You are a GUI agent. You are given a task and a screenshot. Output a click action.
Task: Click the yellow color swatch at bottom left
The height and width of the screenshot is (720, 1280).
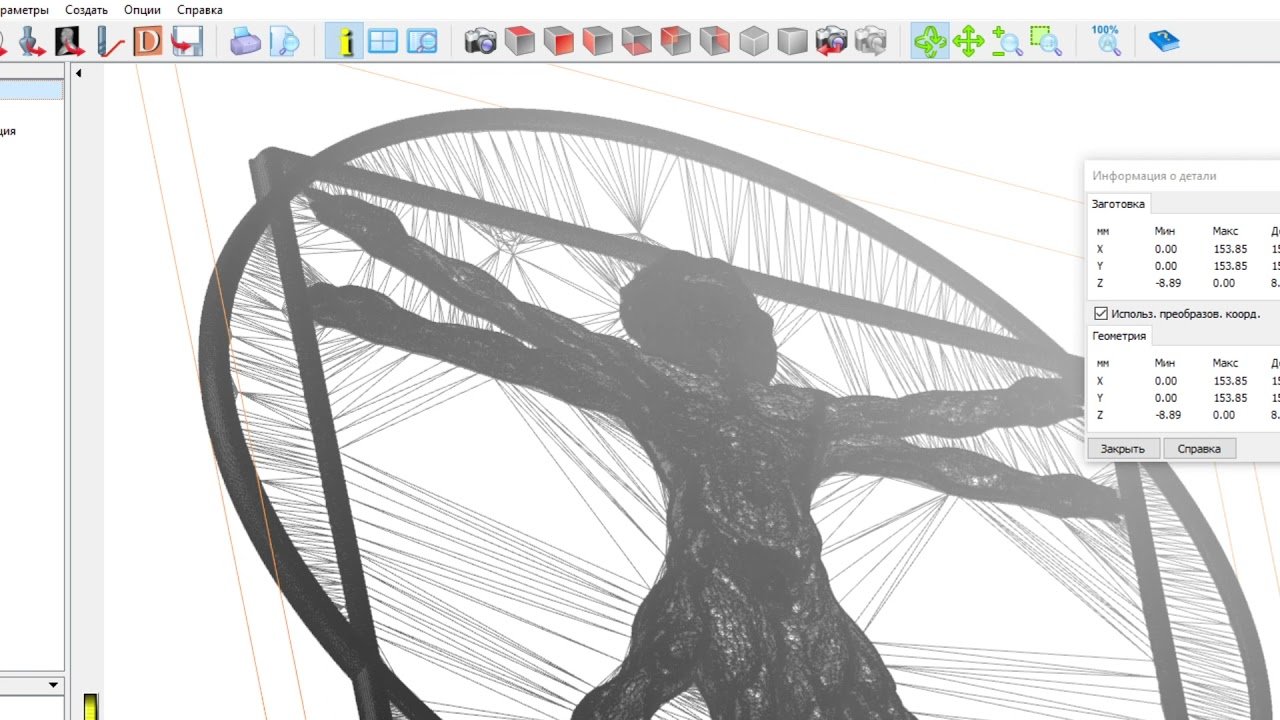[x=91, y=707]
